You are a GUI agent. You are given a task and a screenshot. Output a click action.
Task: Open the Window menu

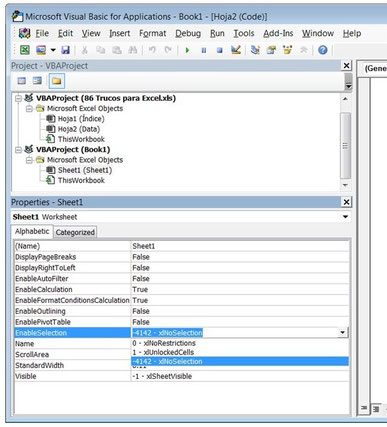[x=318, y=33]
